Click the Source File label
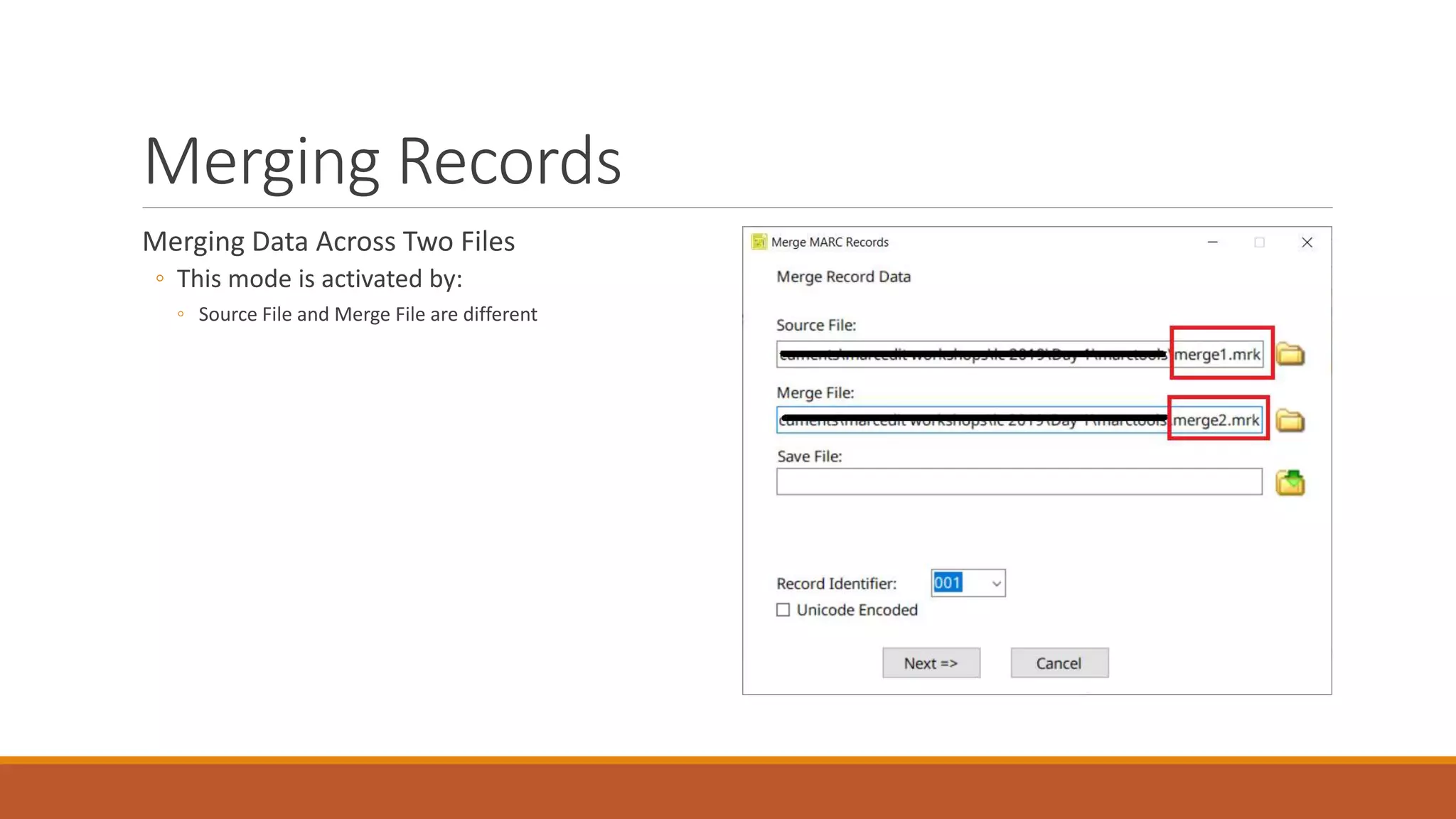 816,325
